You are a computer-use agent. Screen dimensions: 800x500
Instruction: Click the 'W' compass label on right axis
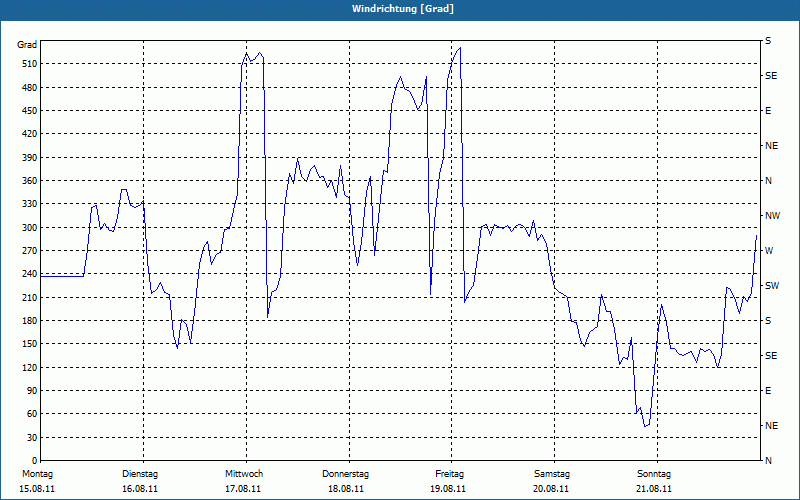pyautogui.click(x=769, y=251)
